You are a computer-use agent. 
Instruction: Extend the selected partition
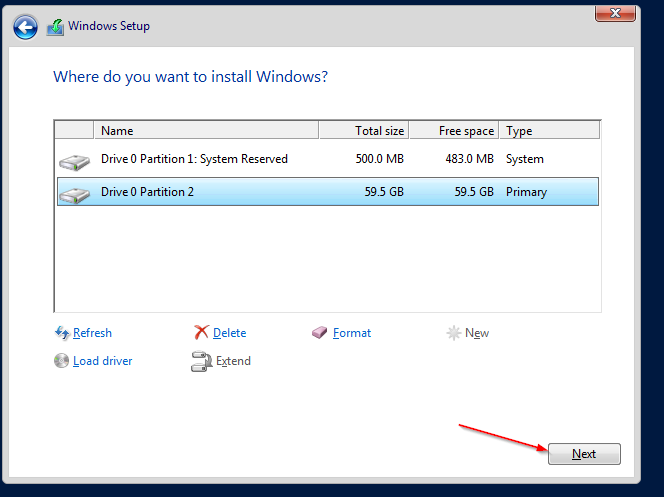[x=233, y=361]
